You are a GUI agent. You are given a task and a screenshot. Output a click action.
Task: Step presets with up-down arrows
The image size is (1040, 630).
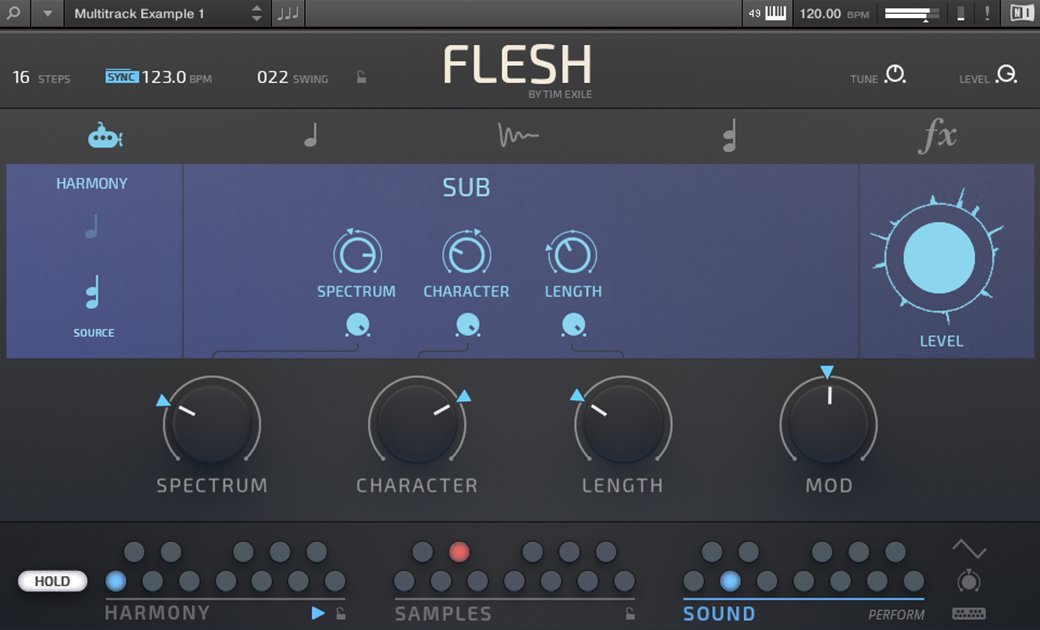click(257, 13)
